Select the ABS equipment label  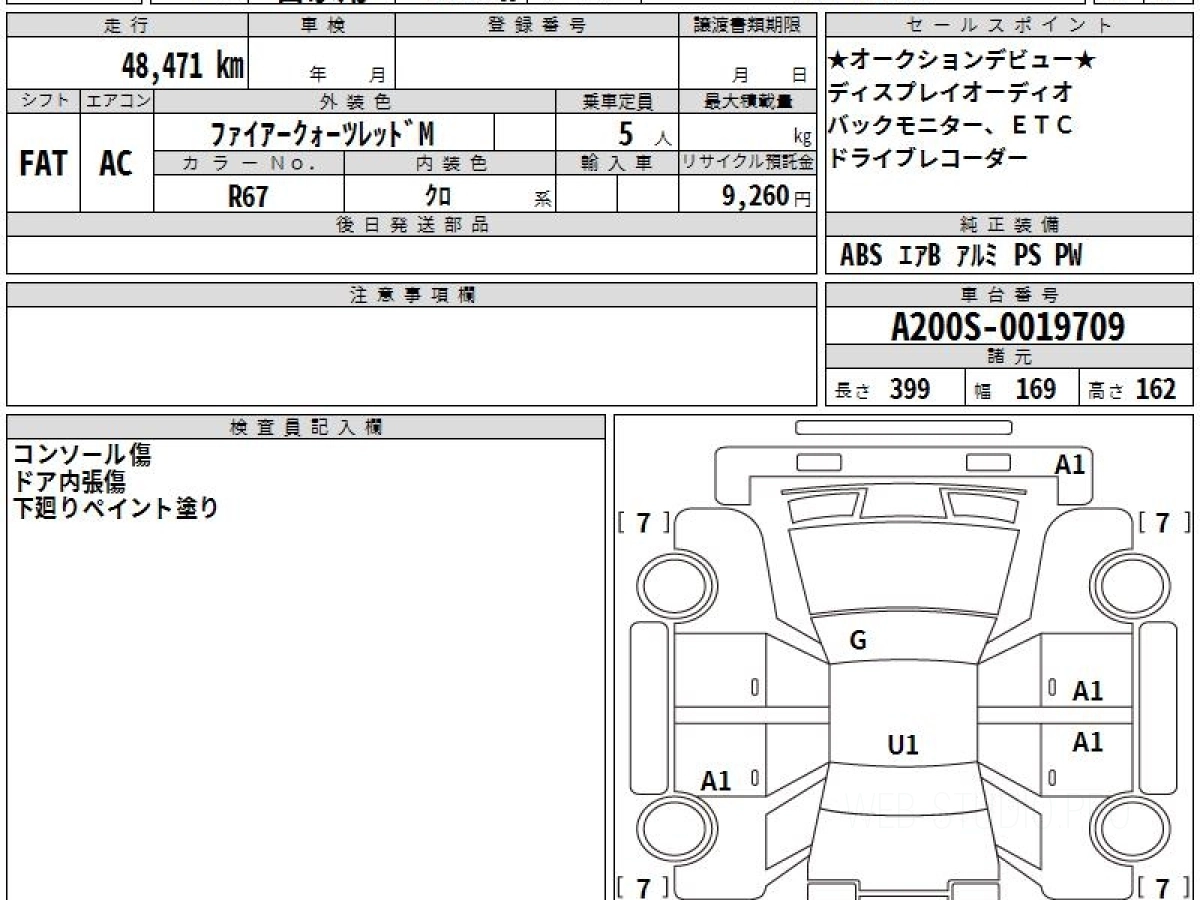click(x=861, y=256)
